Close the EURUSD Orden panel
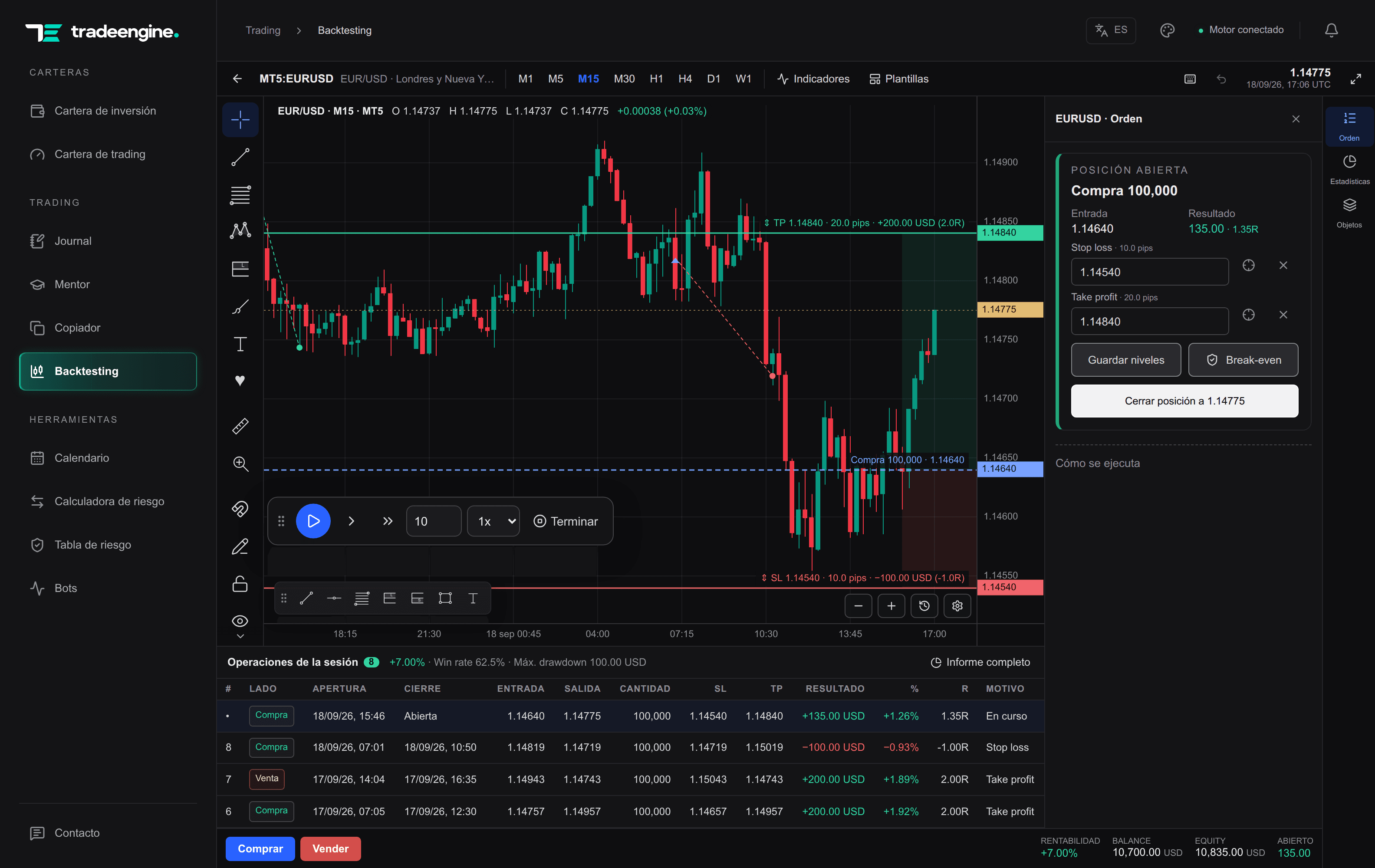The width and height of the screenshot is (1375, 868). coord(1296,119)
